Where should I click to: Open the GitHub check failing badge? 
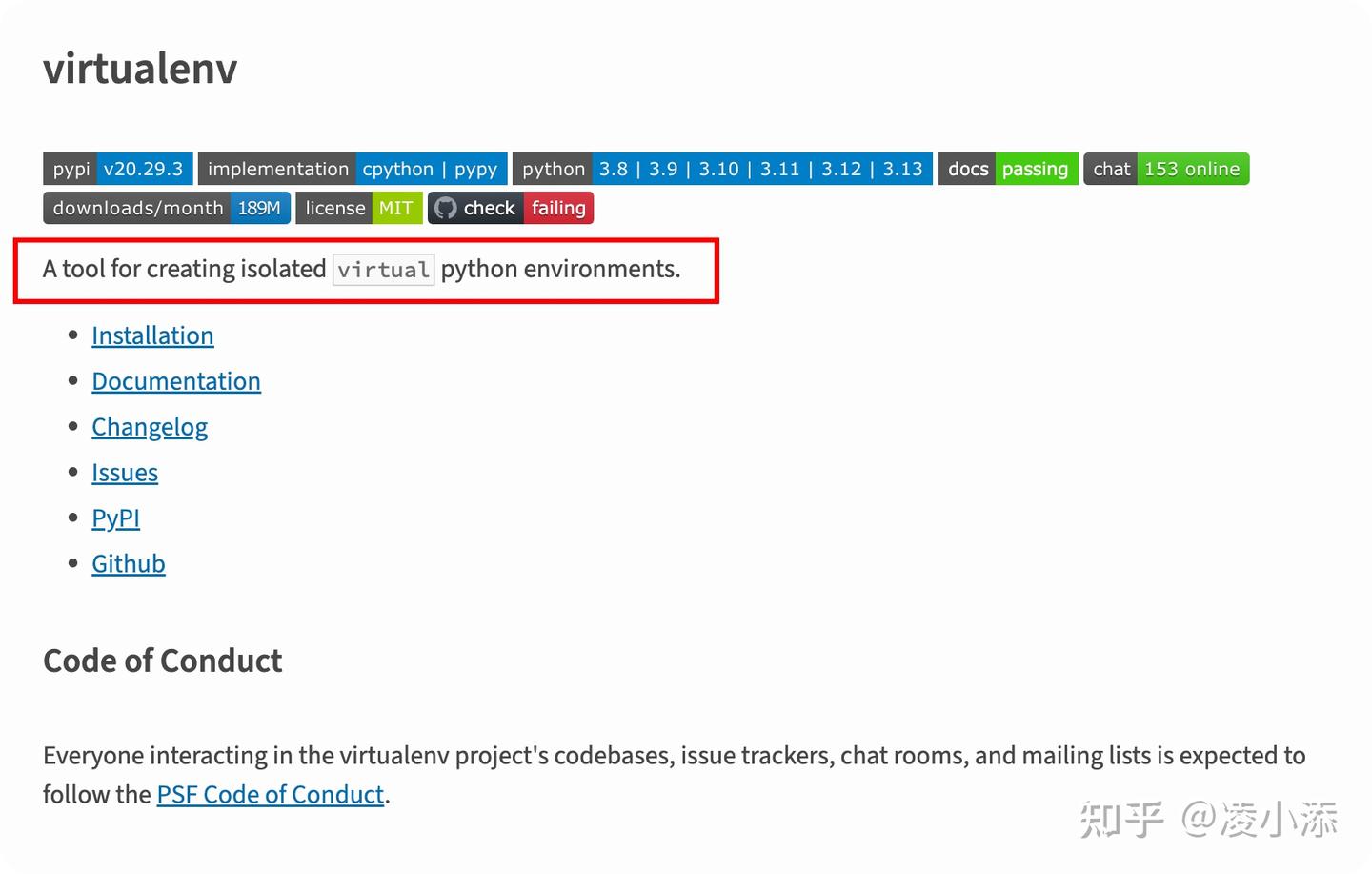point(511,208)
